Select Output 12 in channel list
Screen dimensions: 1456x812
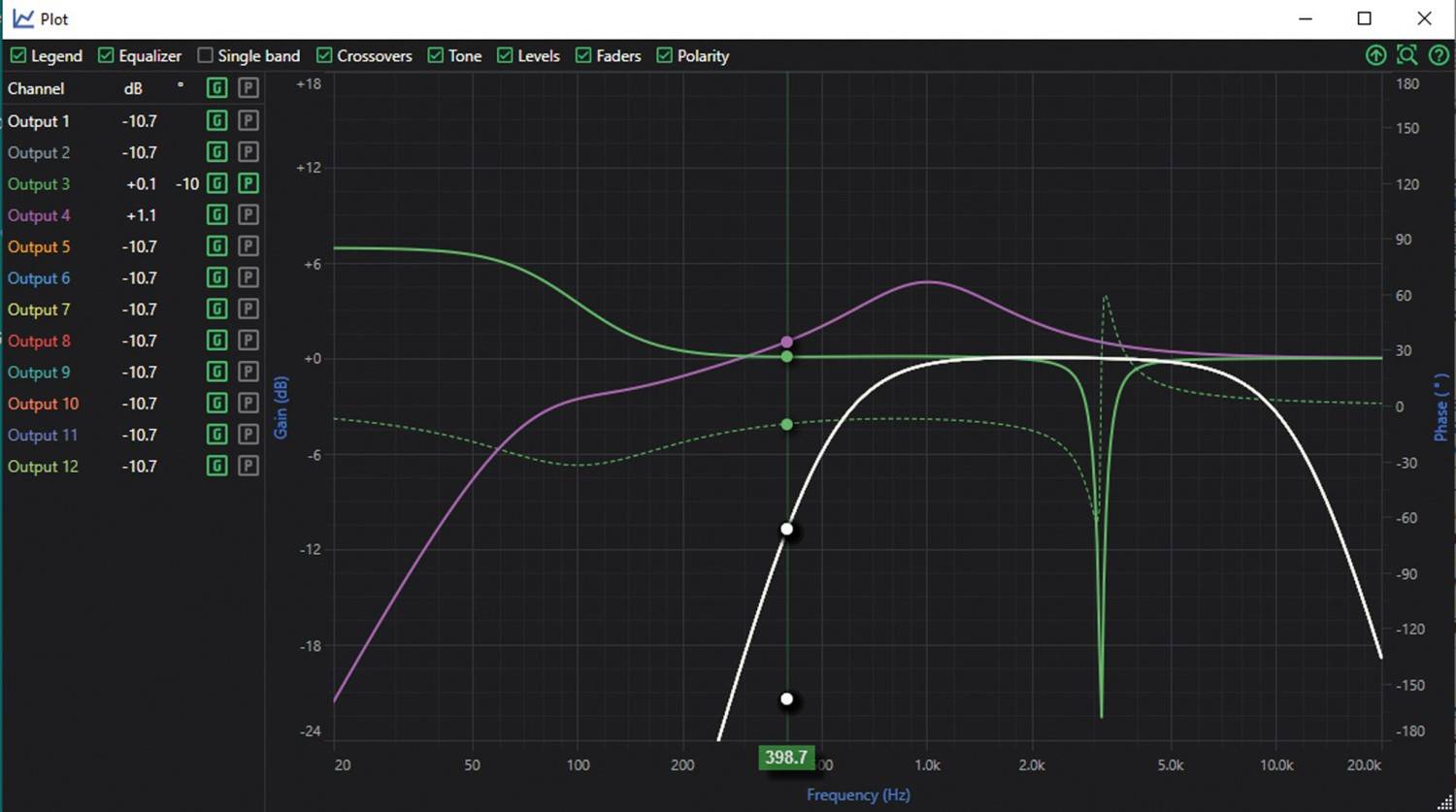[43, 466]
